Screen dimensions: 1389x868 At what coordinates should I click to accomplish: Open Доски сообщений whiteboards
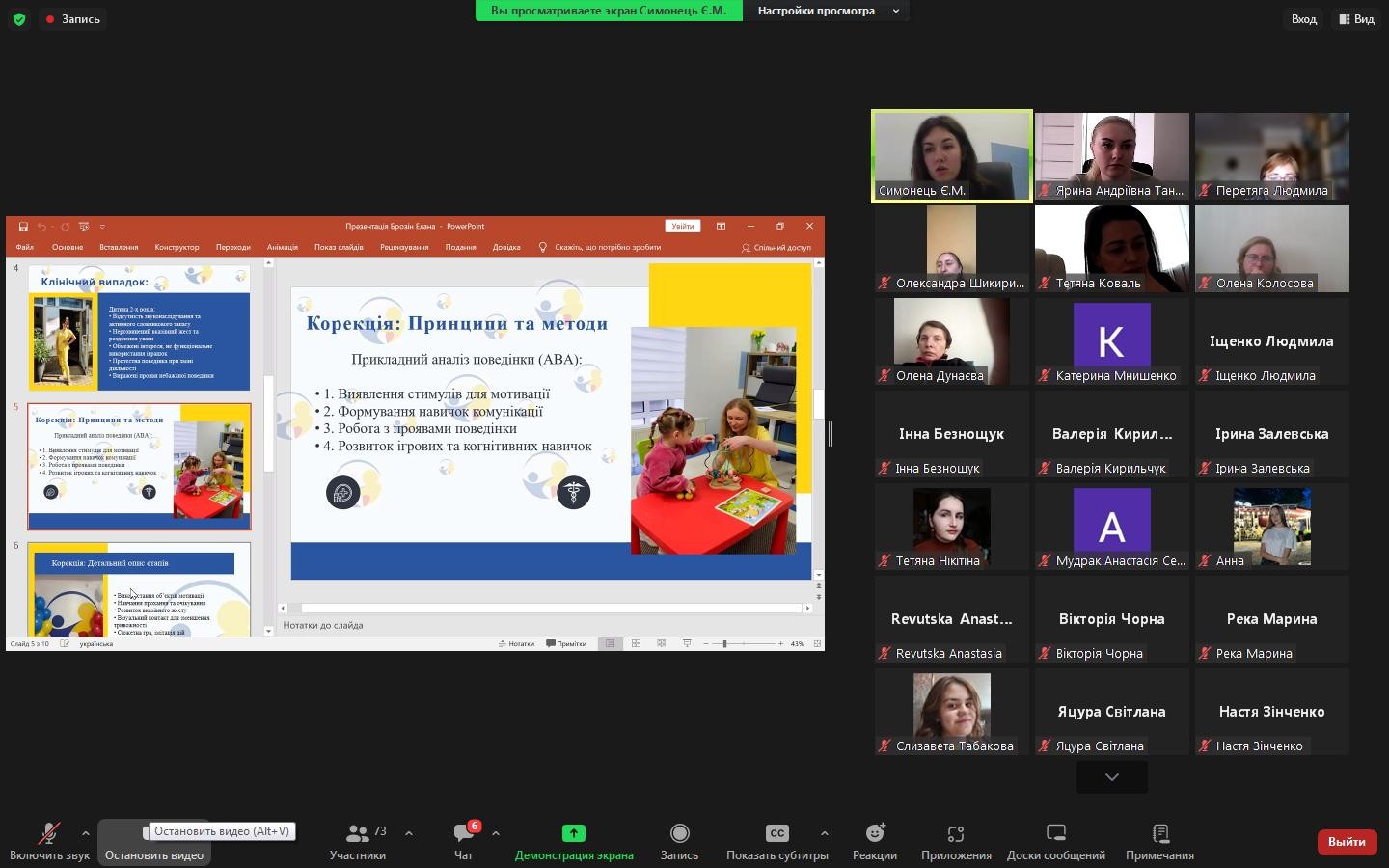(x=1056, y=842)
